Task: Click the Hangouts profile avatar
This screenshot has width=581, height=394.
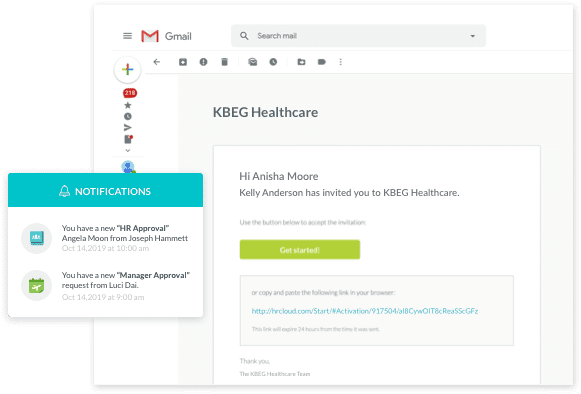Action: [x=128, y=167]
